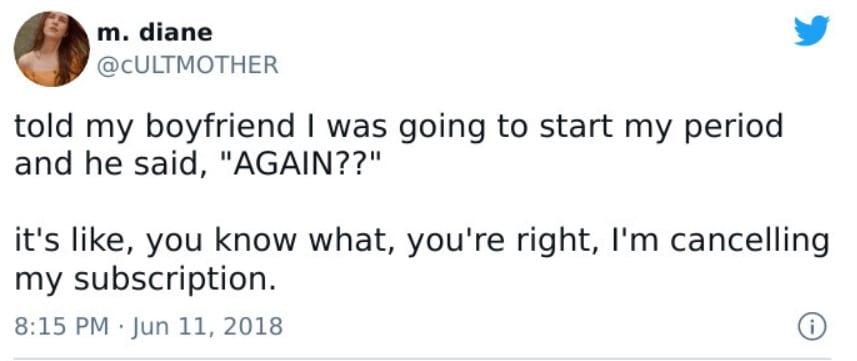The height and width of the screenshot is (361, 857).
Task: Open the @cULTMOTHER handle link
Action: click(187, 66)
